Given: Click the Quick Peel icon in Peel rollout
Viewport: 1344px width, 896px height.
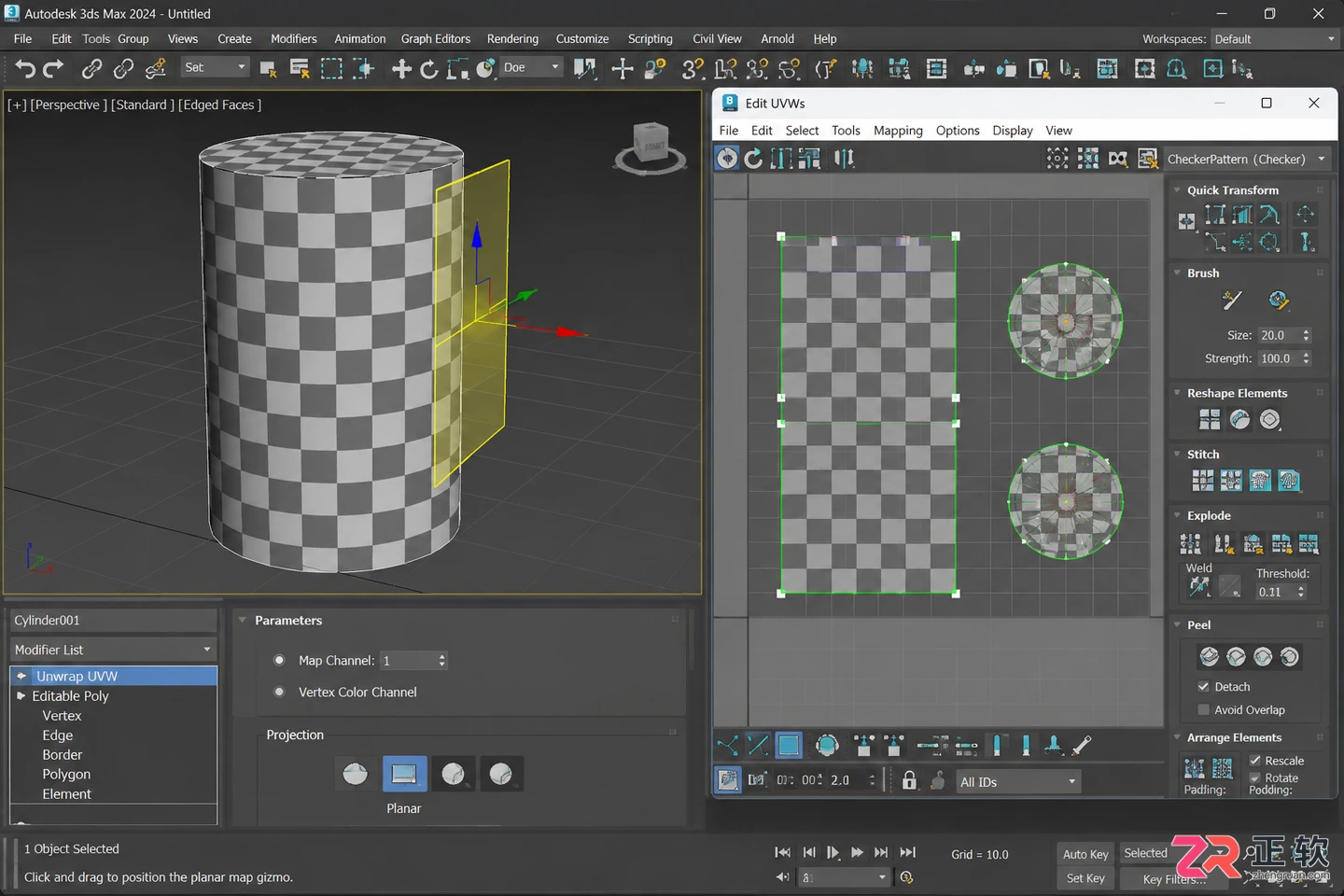Looking at the screenshot, I should tap(1209, 657).
